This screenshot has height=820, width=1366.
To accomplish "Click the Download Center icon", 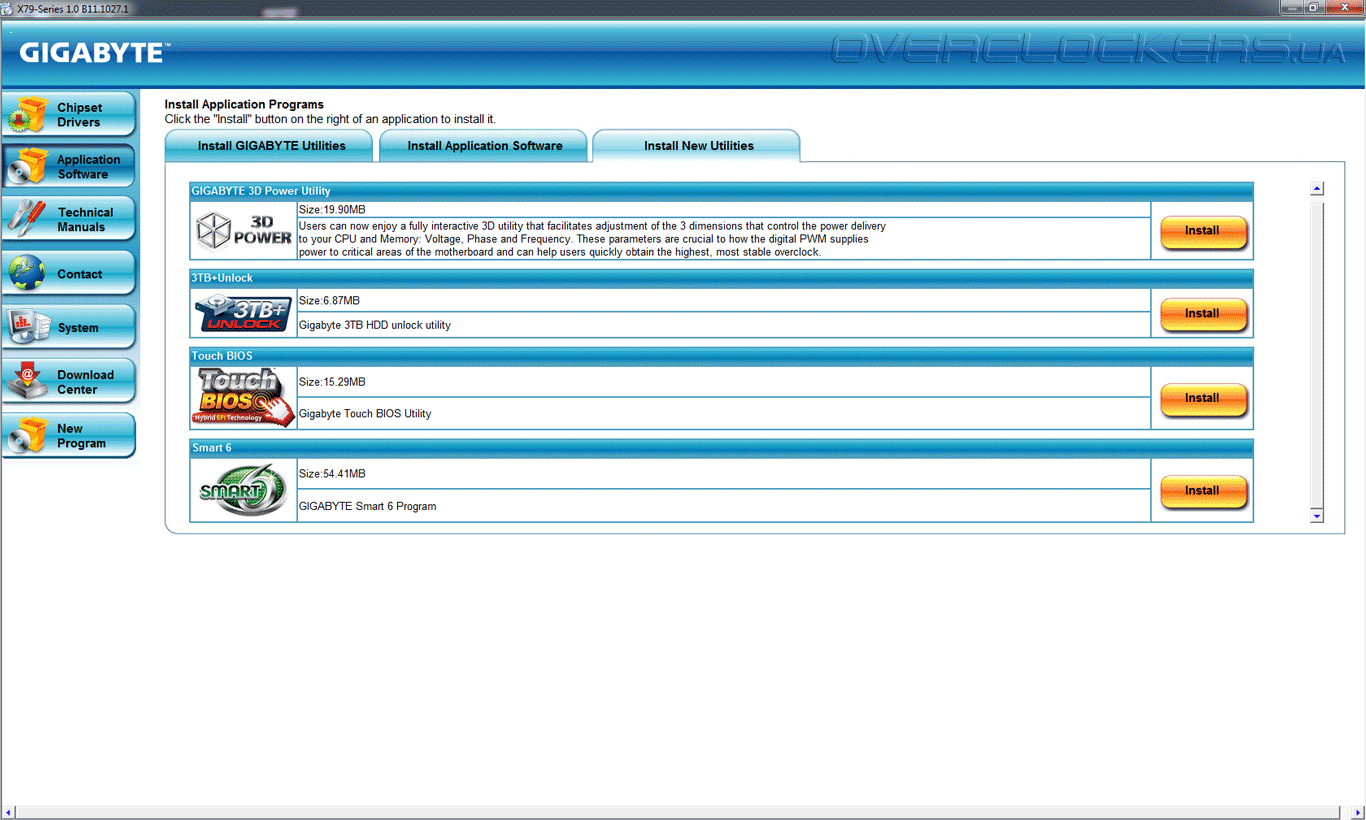I will point(27,381).
